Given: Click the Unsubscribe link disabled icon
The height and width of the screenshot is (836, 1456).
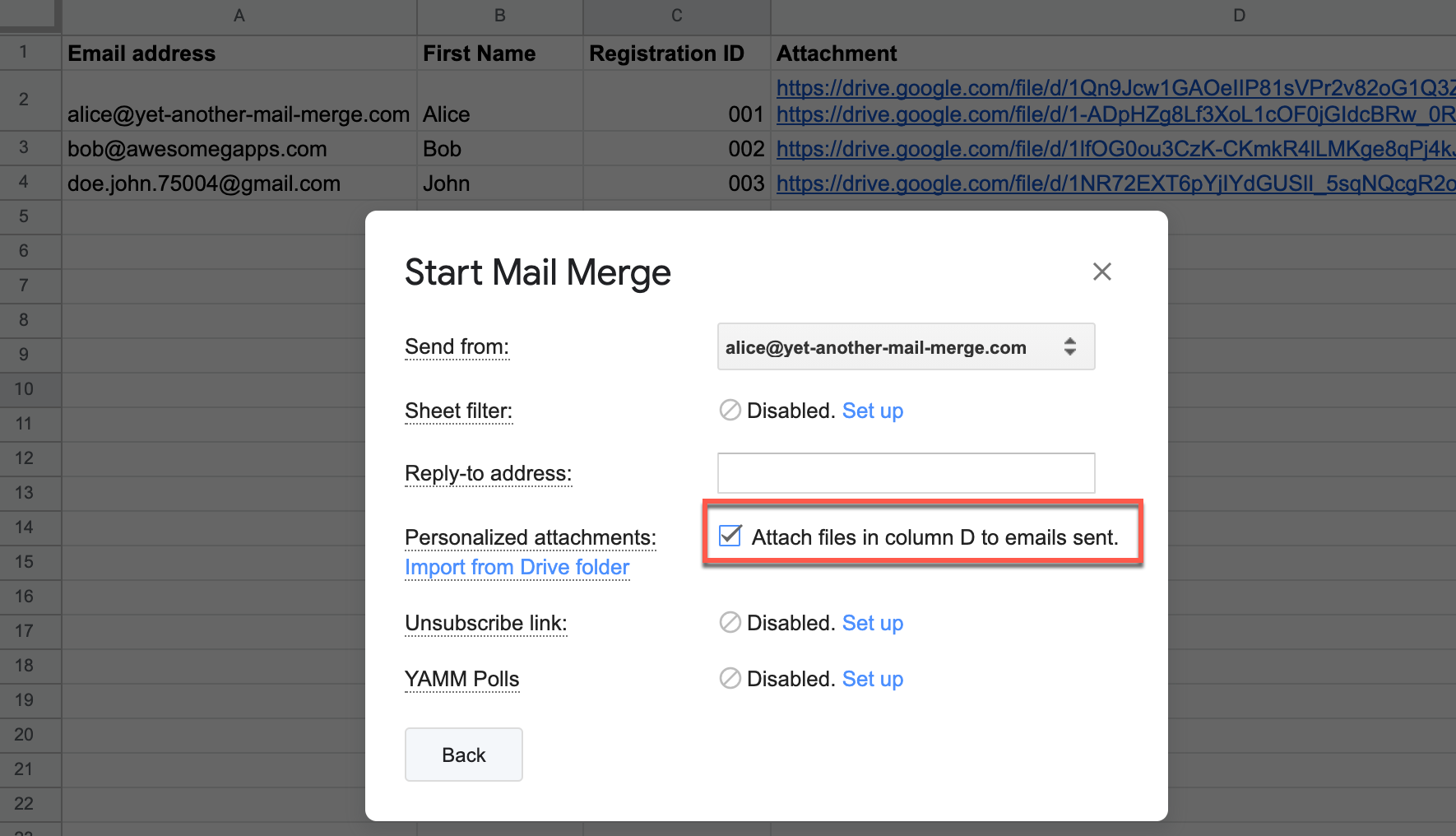Looking at the screenshot, I should (730, 622).
